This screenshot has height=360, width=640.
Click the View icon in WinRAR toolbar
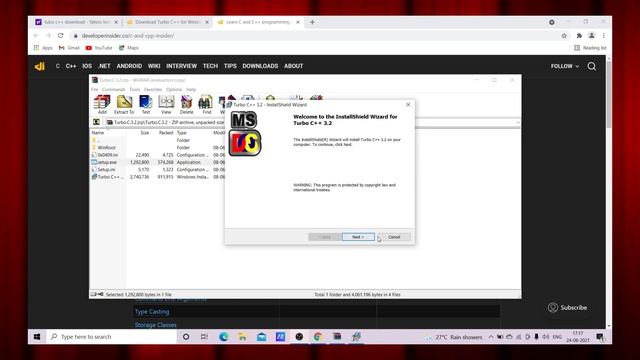click(166, 104)
